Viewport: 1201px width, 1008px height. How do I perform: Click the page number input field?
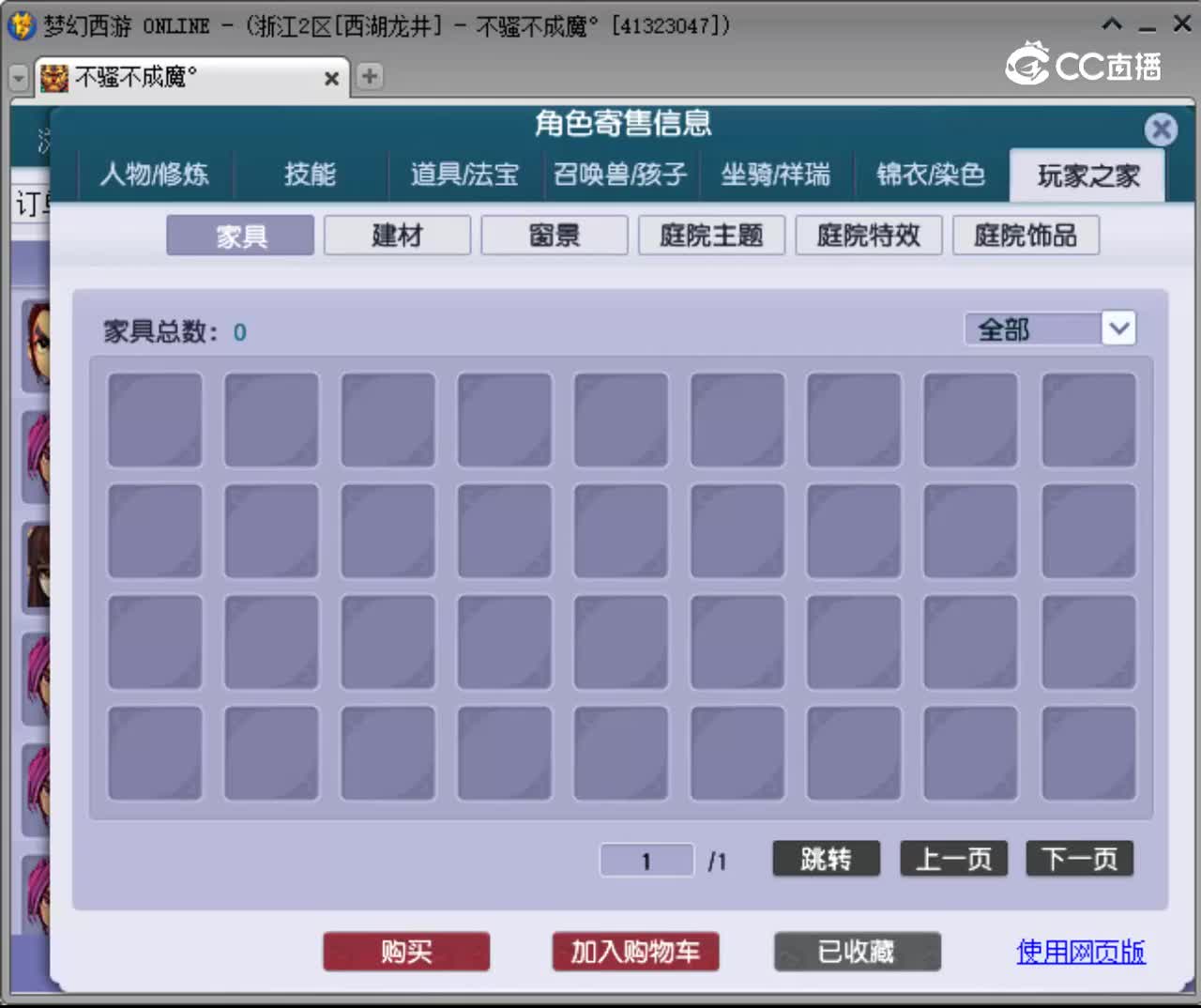[646, 861]
